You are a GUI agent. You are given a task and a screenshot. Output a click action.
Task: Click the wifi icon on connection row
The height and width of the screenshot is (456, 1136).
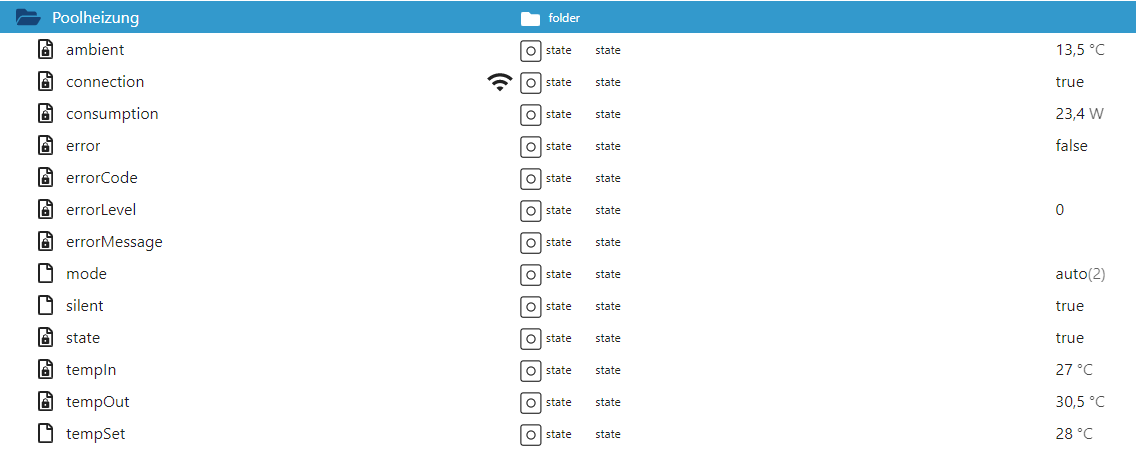pos(499,82)
